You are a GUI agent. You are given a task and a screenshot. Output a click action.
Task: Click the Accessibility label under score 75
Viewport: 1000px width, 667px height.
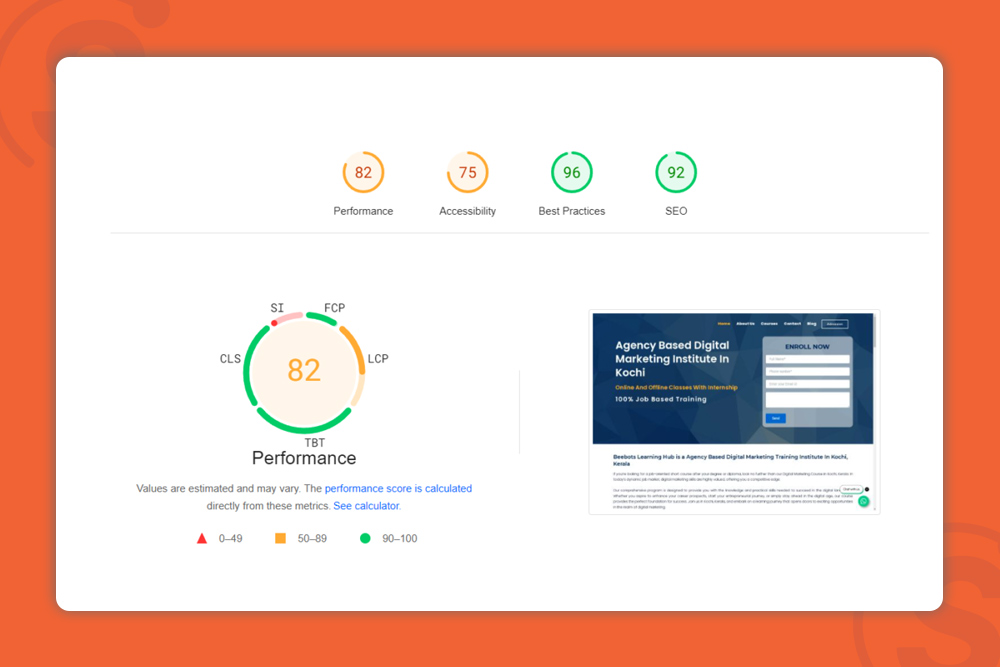point(467,211)
